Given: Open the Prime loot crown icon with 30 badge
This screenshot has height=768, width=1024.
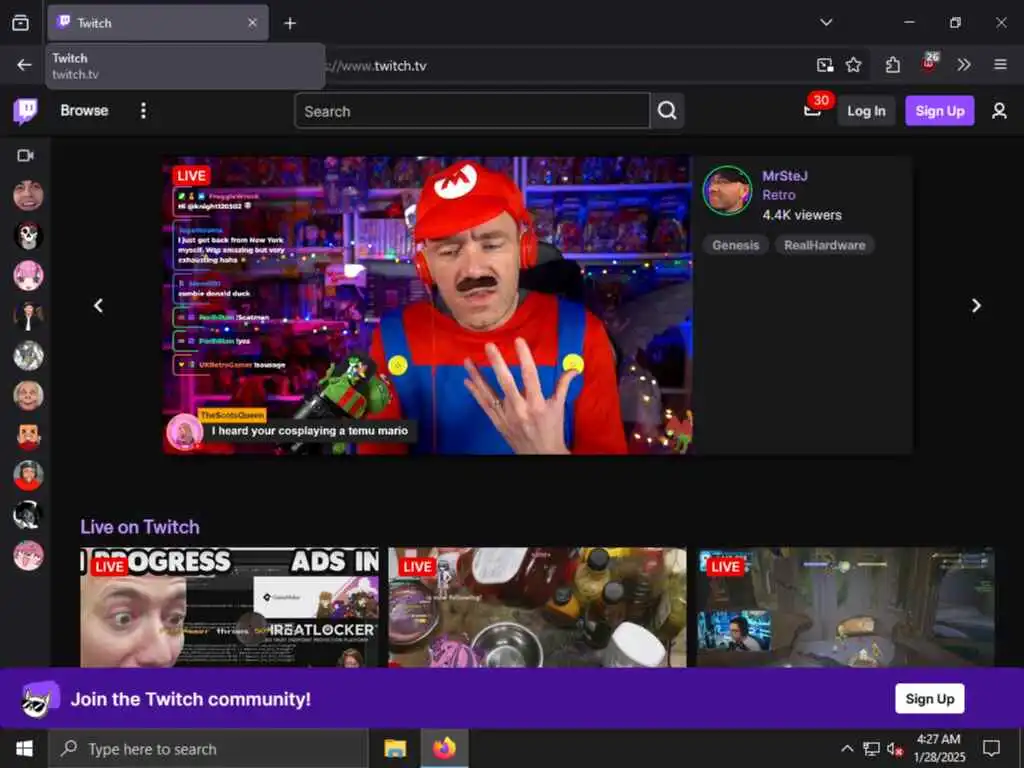Looking at the screenshot, I should pos(812,110).
